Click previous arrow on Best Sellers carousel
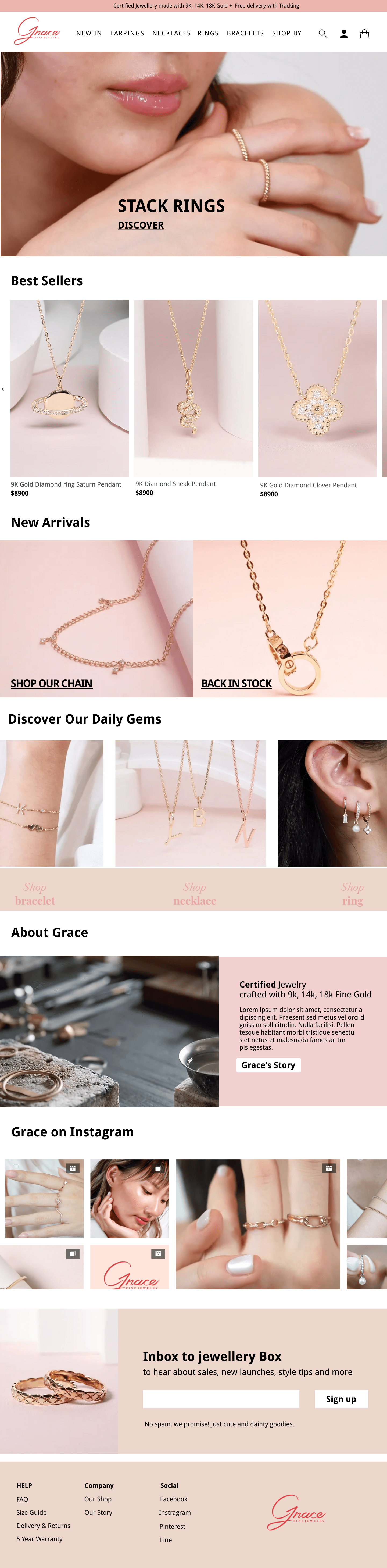 [x=3, y=388]
